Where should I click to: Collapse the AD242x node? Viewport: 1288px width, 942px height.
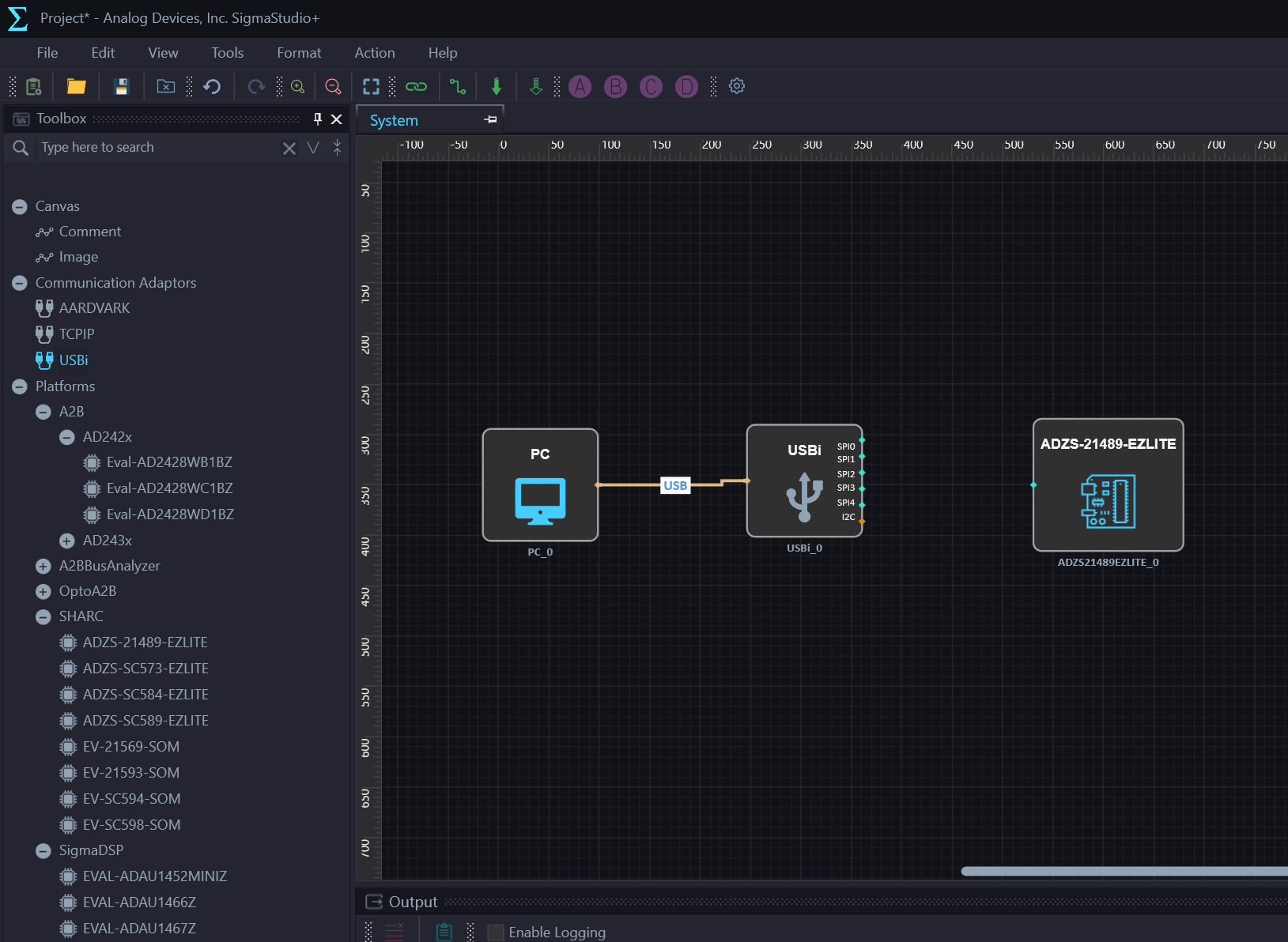pos(67,437)
